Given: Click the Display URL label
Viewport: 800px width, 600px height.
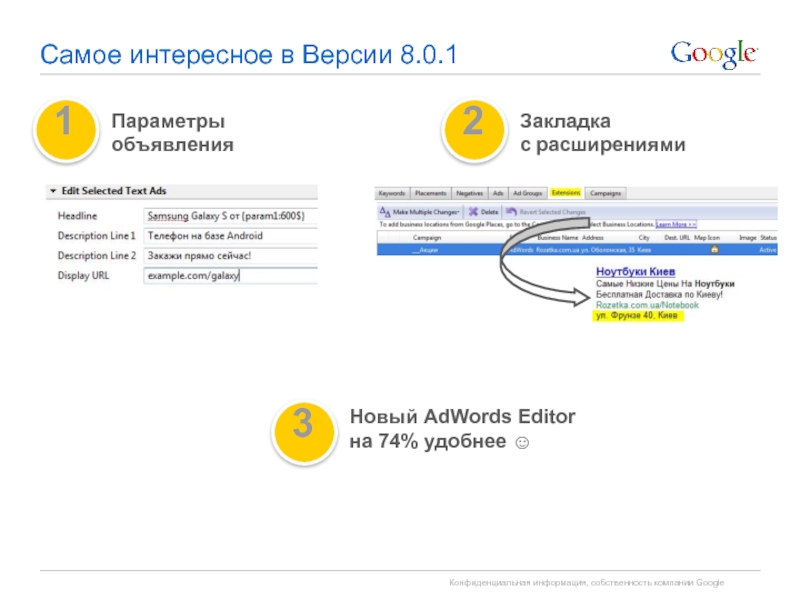Looking at the screenshot, I should 84,276.
